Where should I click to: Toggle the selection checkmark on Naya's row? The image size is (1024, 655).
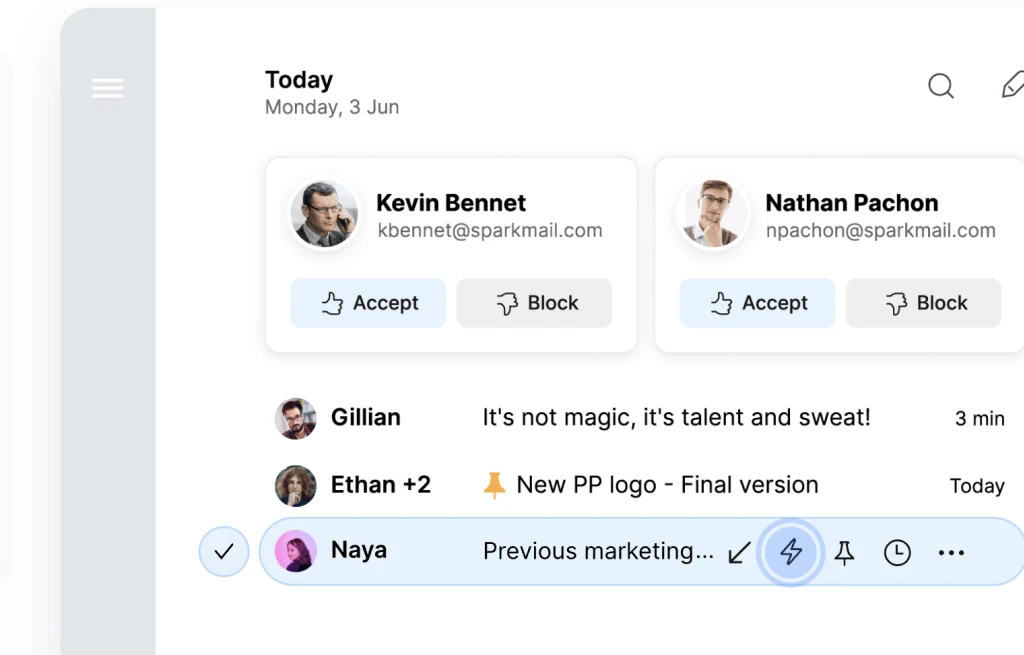click(223, 551)
